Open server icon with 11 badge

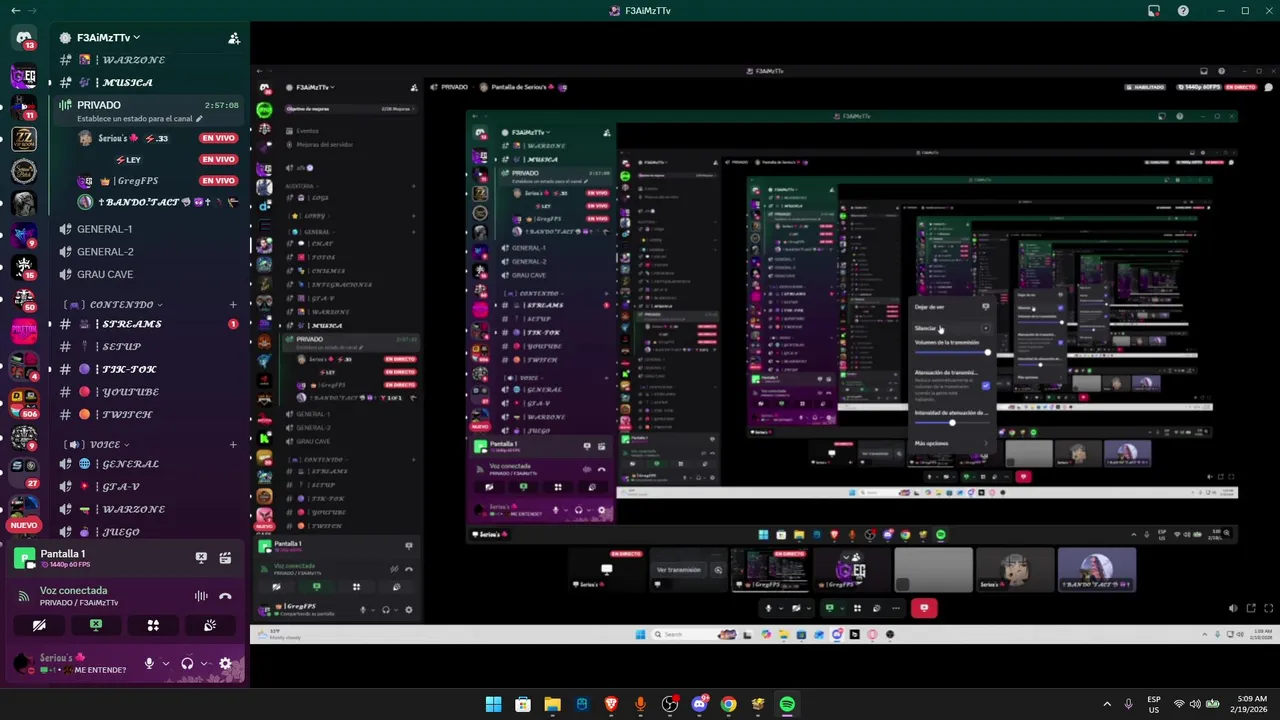tap(24, 107)
